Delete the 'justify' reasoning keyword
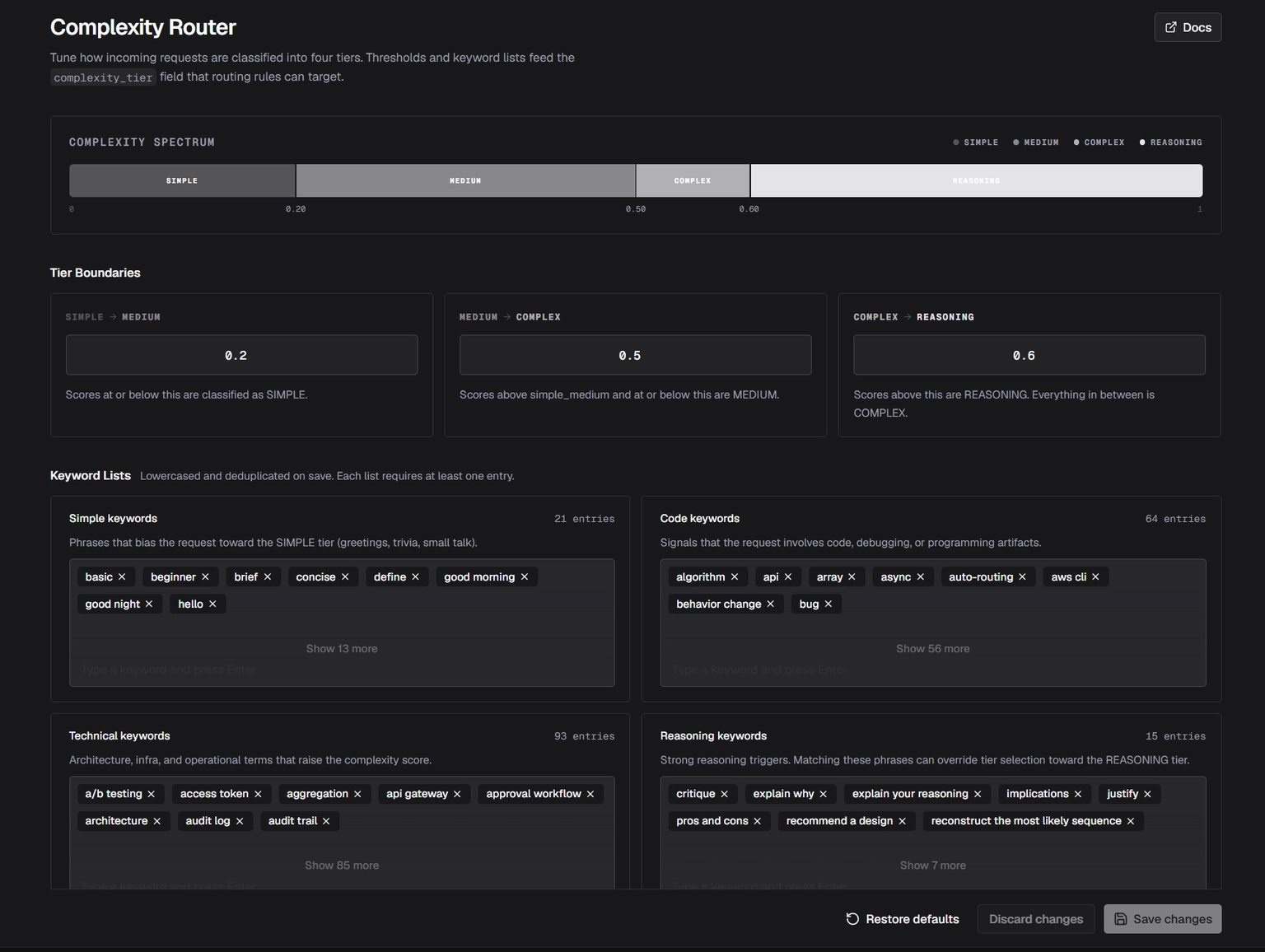The image size is (1265, 952). tap(1148, 794)
